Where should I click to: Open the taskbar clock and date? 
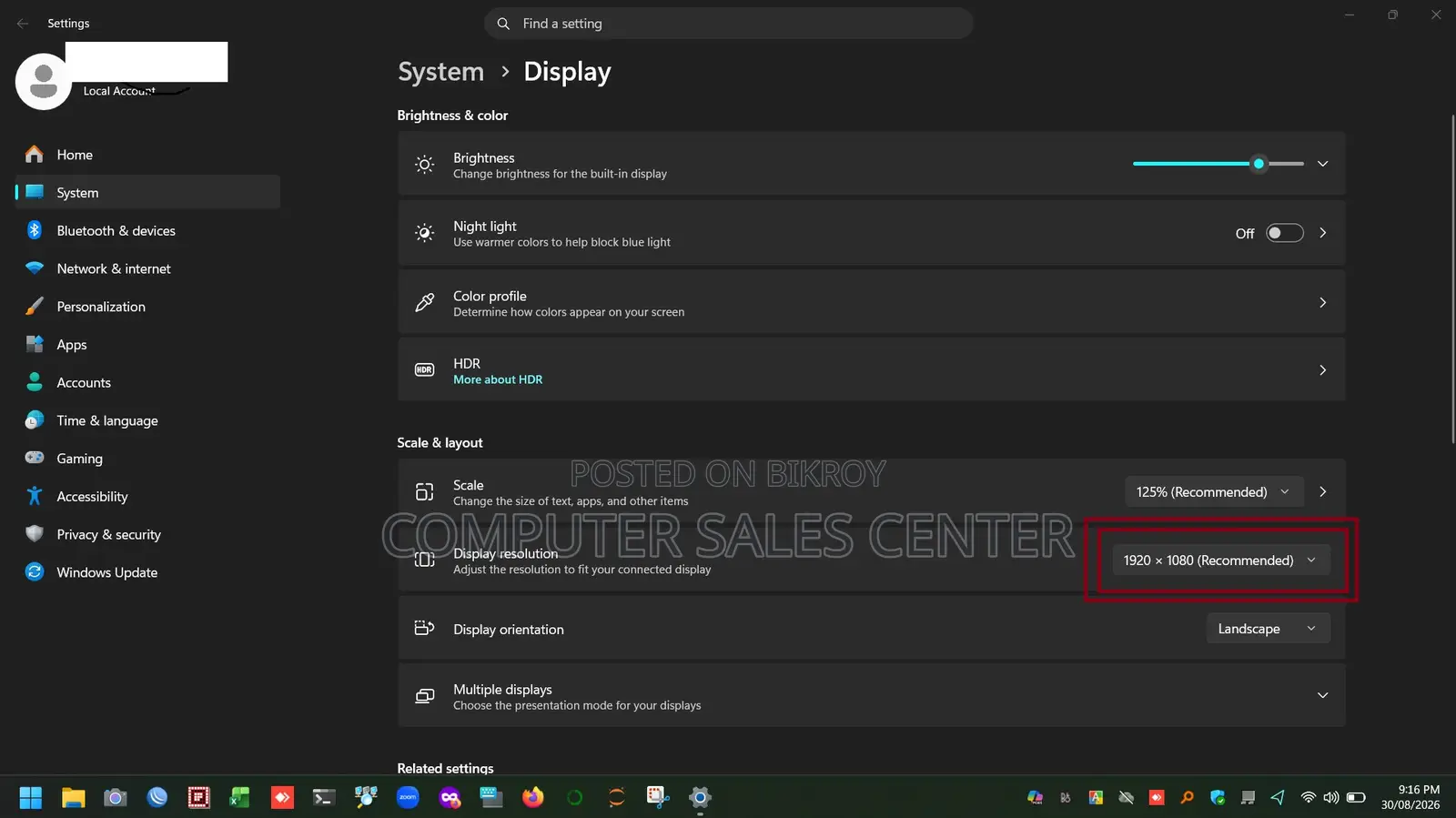[1410, 797]
